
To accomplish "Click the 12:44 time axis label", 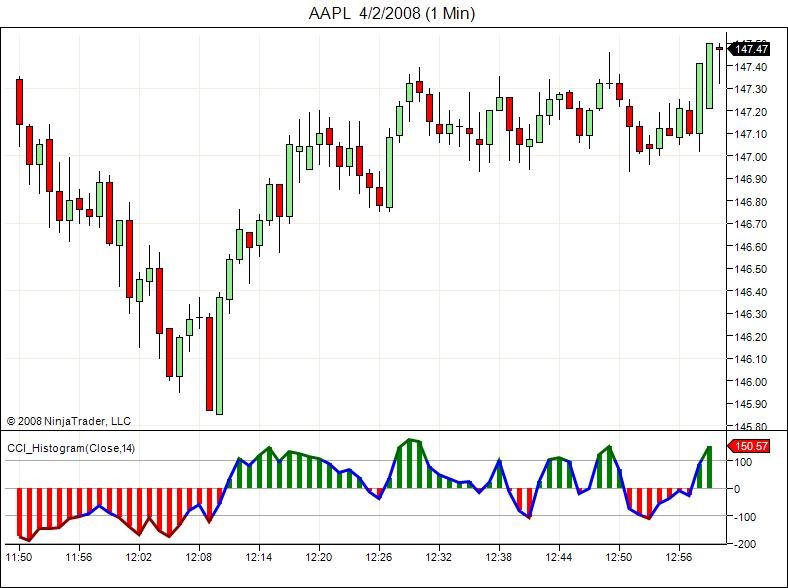I will coord(559,557).
